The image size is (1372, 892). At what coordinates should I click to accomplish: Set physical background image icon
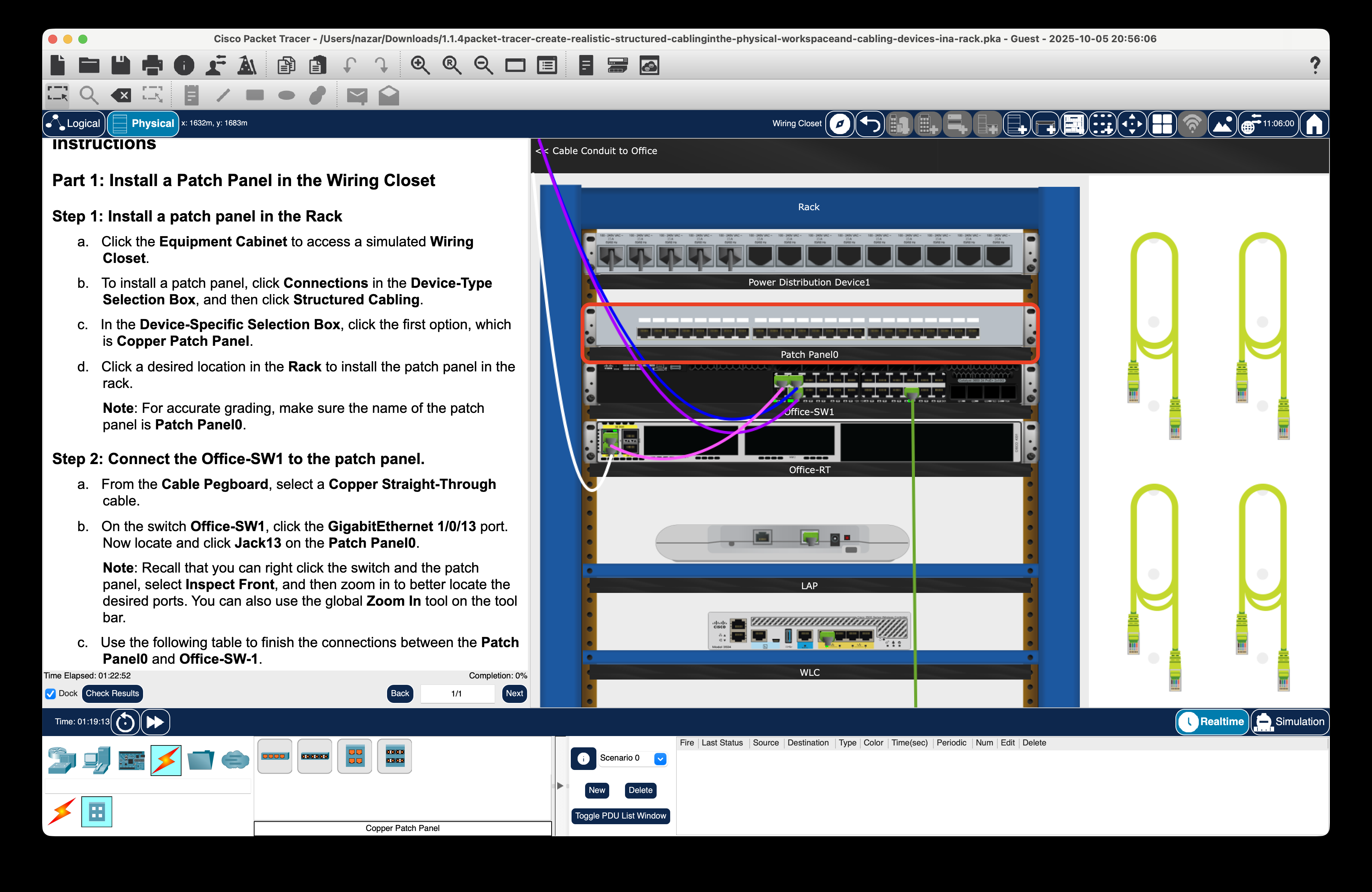(x=1221, y=124)
